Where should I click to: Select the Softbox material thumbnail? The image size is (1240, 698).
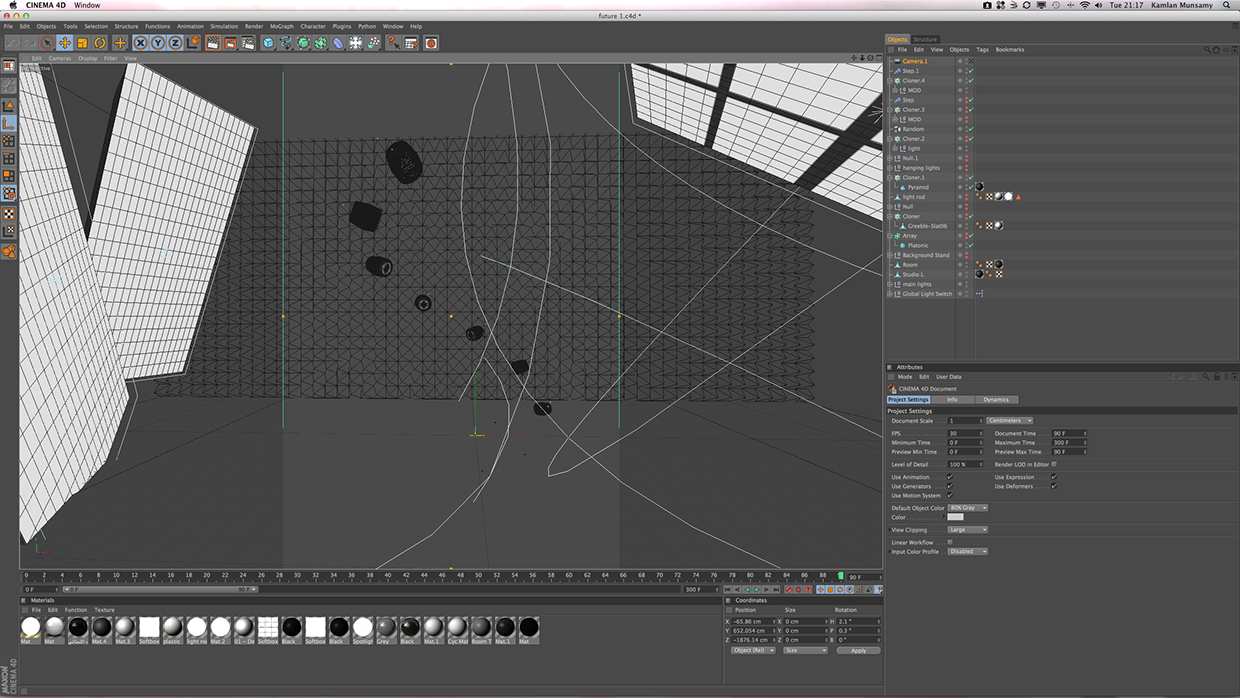tap(149, 627)
